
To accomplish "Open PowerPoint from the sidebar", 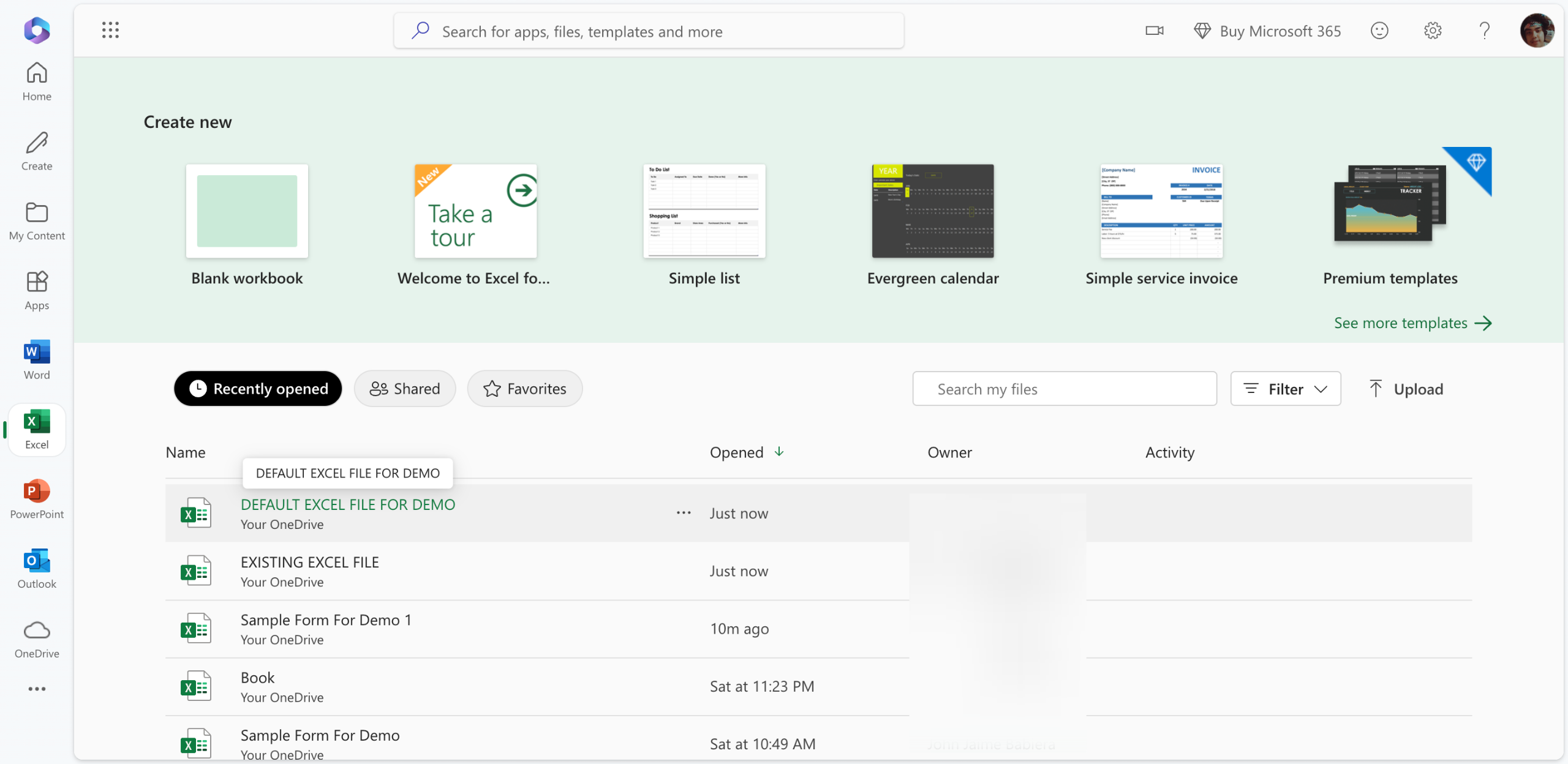I will pos(37,499).
